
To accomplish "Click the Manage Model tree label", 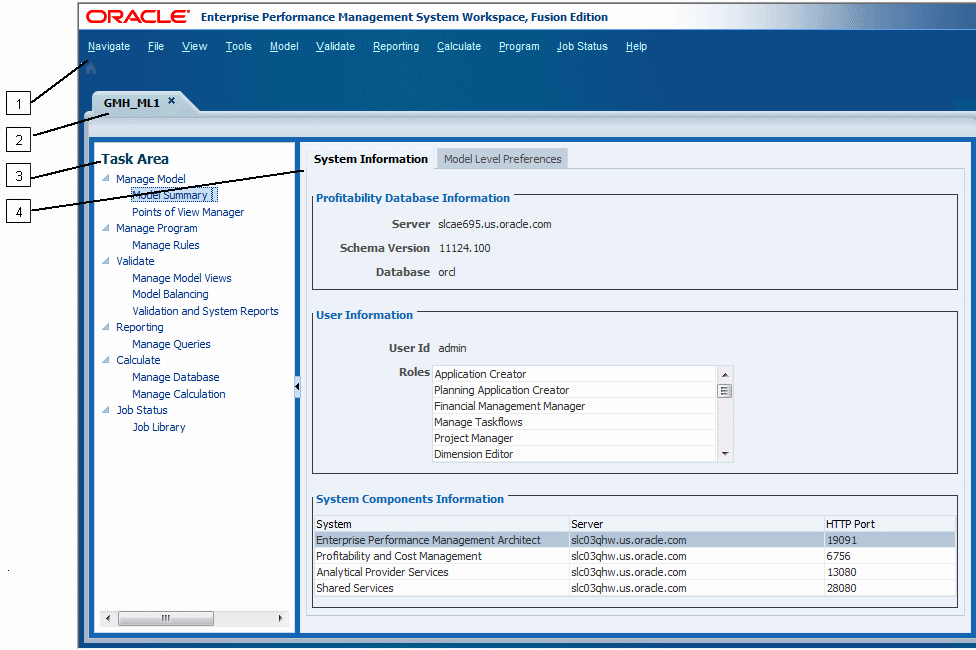I will [151, 179].
